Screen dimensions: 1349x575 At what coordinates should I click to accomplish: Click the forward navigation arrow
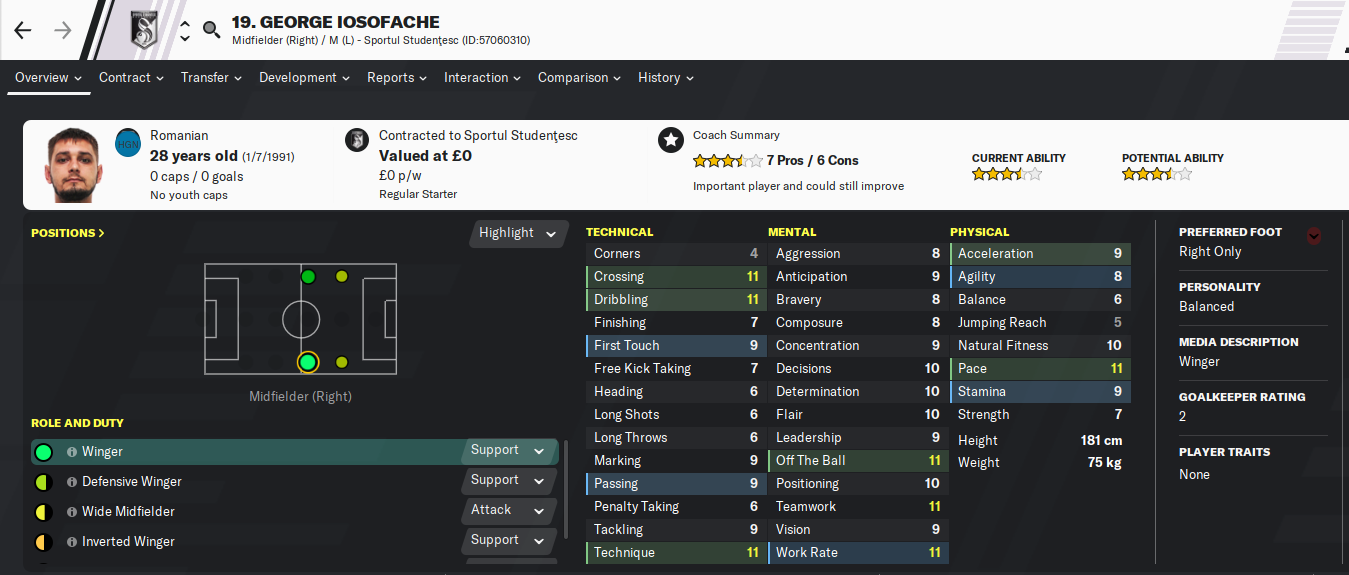tap(63, 30)
